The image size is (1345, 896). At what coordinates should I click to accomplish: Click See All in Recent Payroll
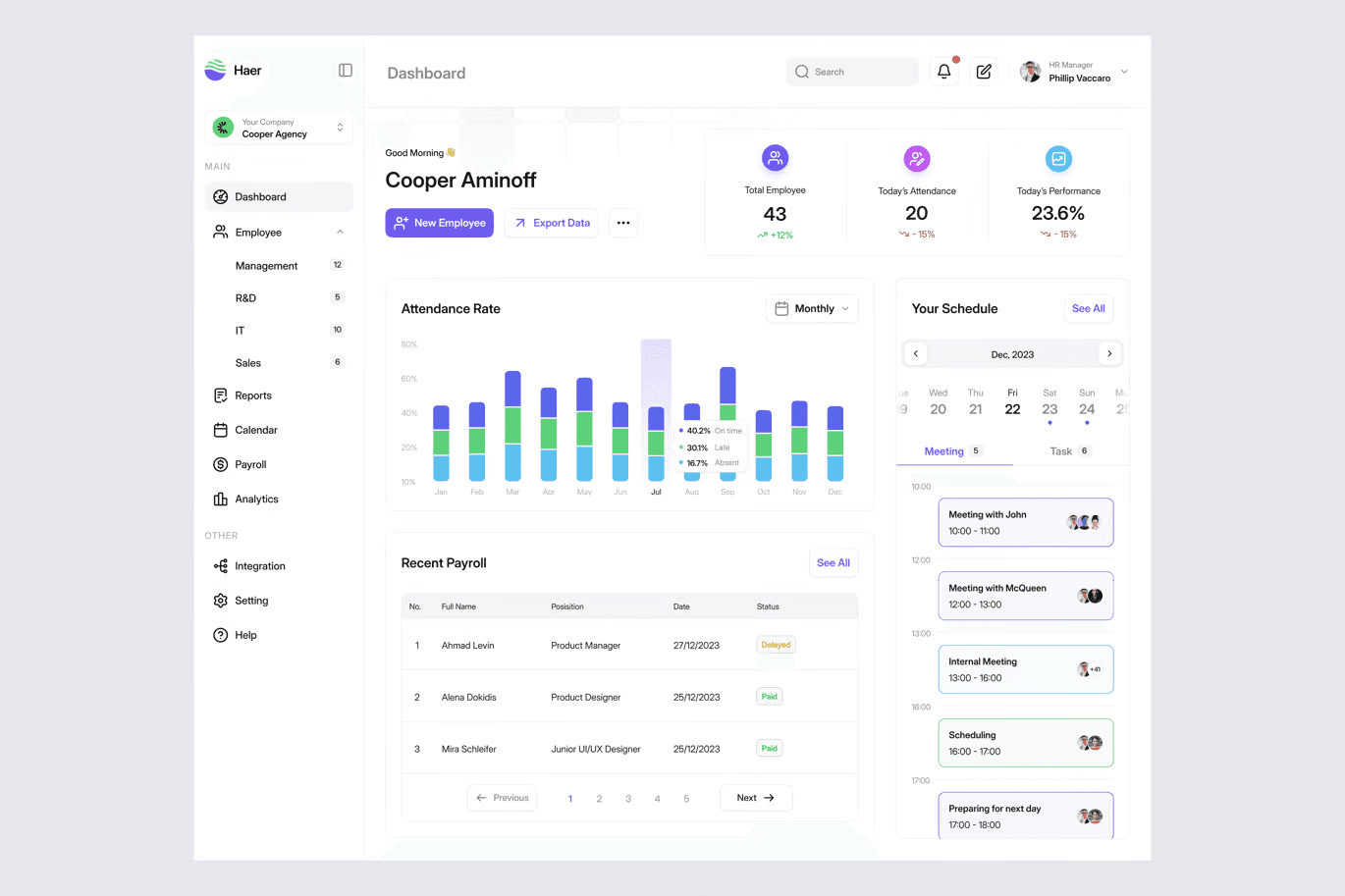pyautogui.click(x=834, y=562)
